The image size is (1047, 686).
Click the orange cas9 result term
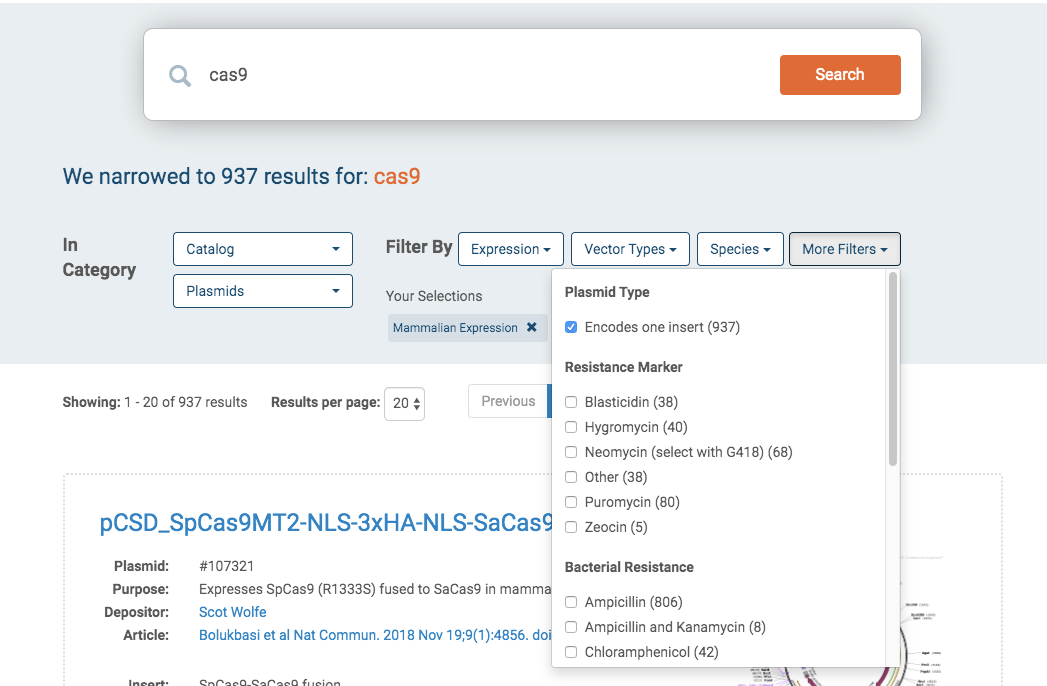(397, 177)
